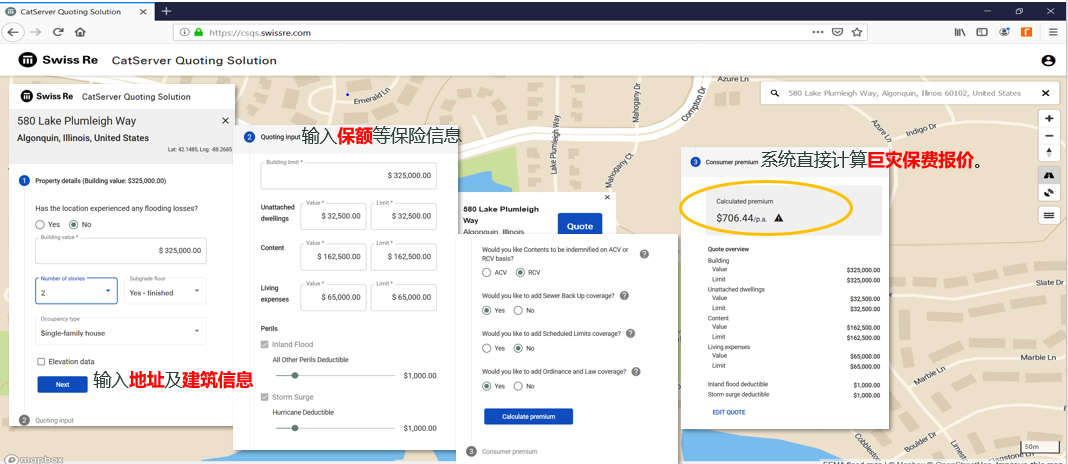The height and width of the screenshot is (464, 1068).
Task: Toggle the road map view icon
Action: pos(1049,176)
